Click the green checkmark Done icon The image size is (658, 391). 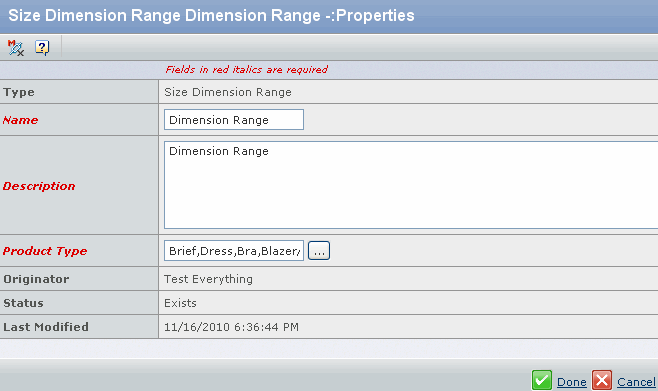click(x=542, y=381)
